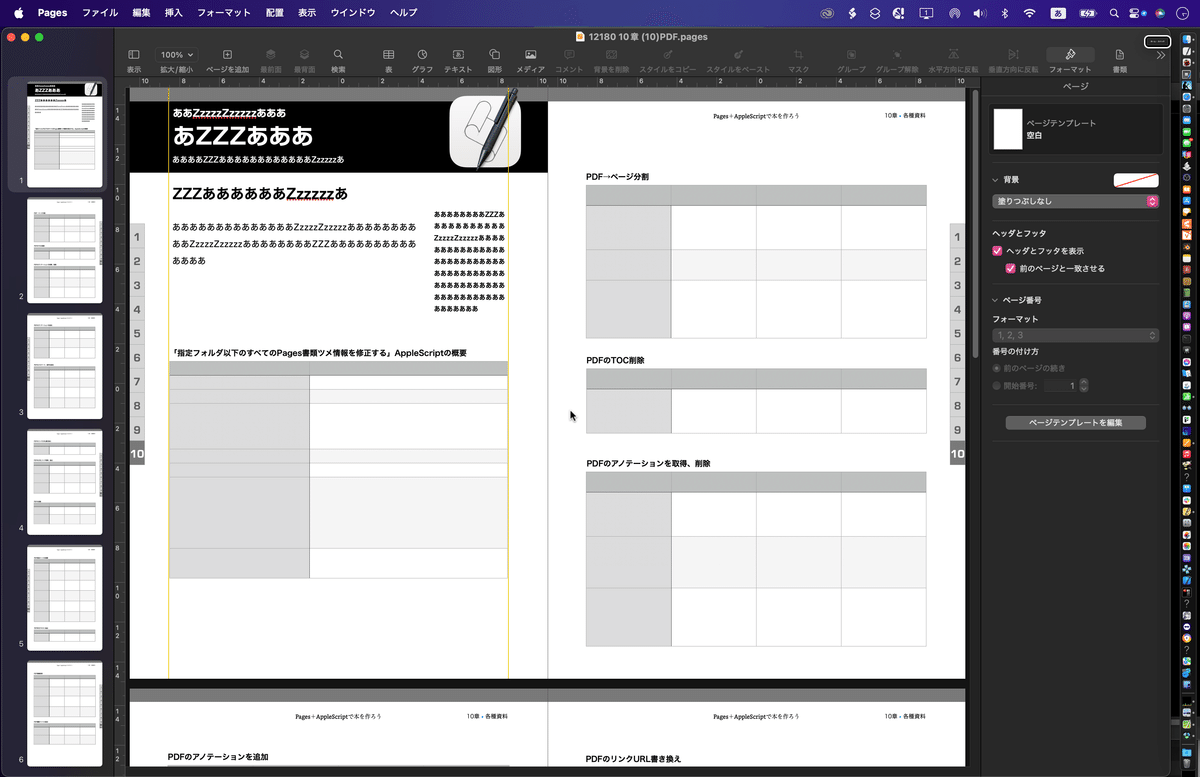1200x777 pixels.
Task: Select page 3 thumbnail in sidebar
Action: pyautogui.click(x=64, y=370)
